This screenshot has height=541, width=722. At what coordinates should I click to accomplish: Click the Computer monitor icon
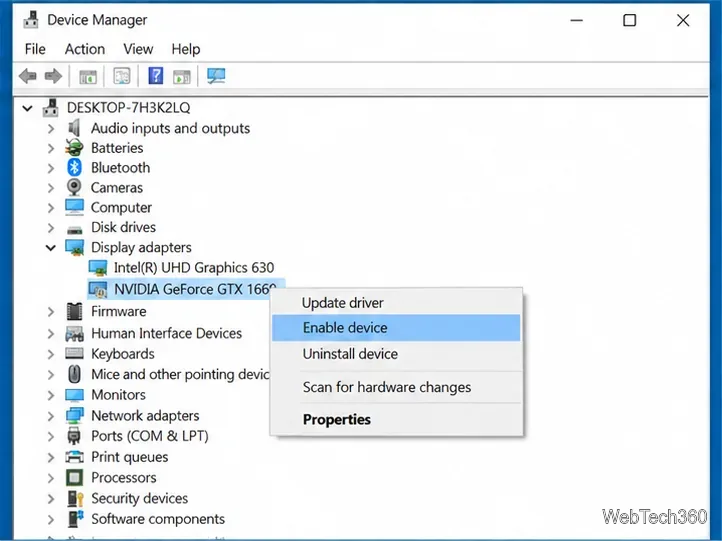[74, 207]
